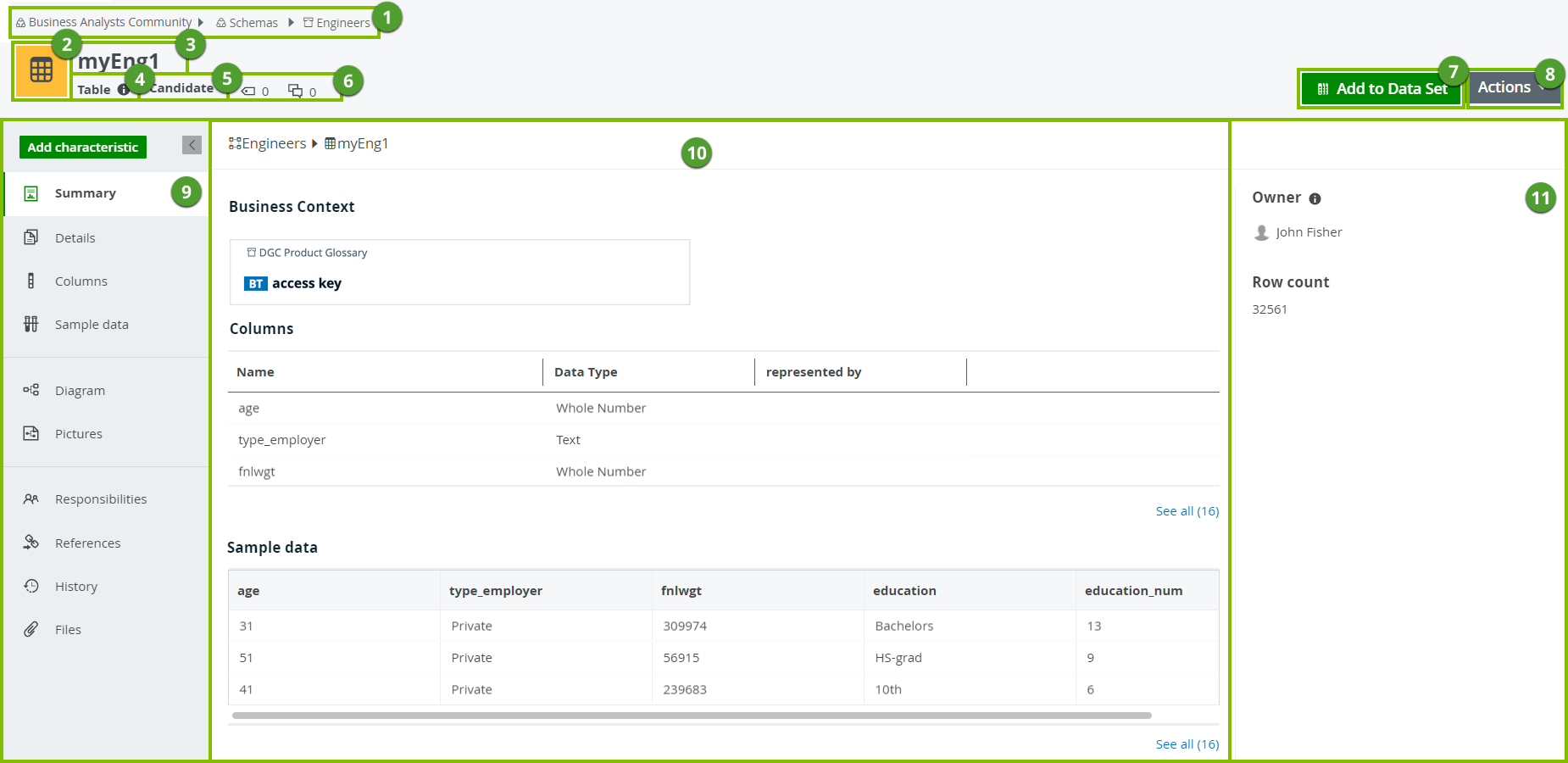
Task: Click the info icon next to Table
Action: click(123, 90)
